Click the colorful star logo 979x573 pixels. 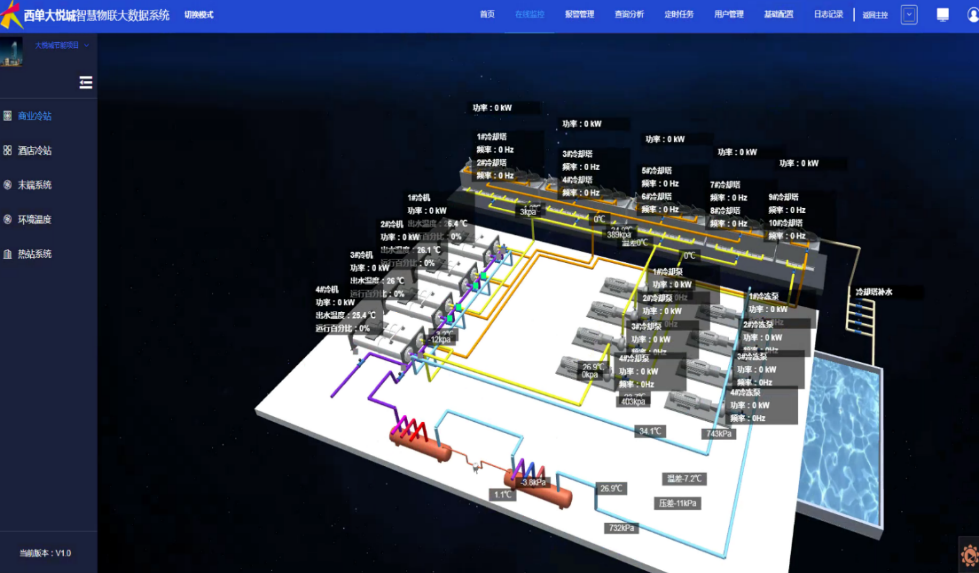pos(12,15)
